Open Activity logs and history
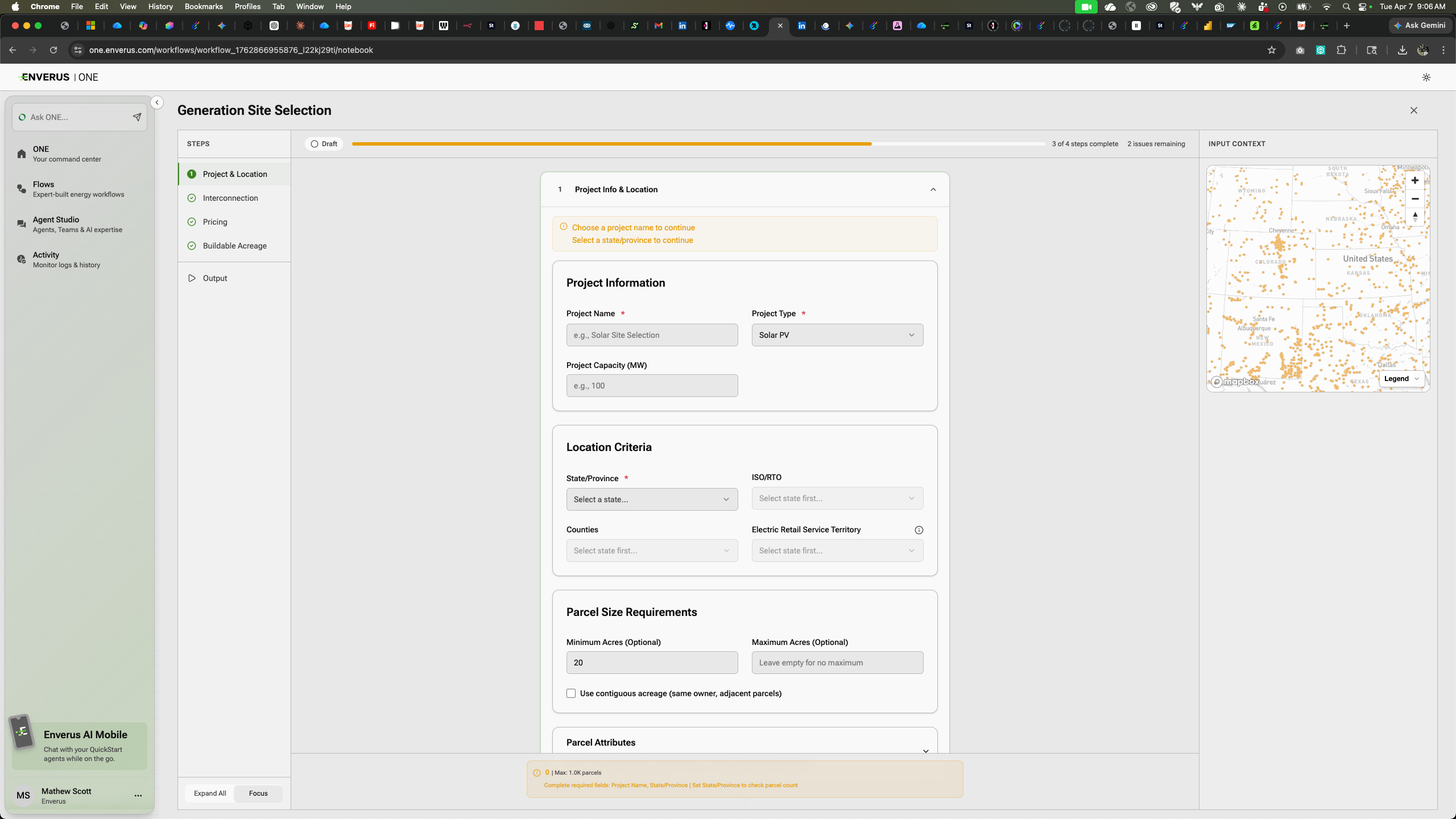Image resolution: width=1456 pixels, height=819 pixels. 66,259
